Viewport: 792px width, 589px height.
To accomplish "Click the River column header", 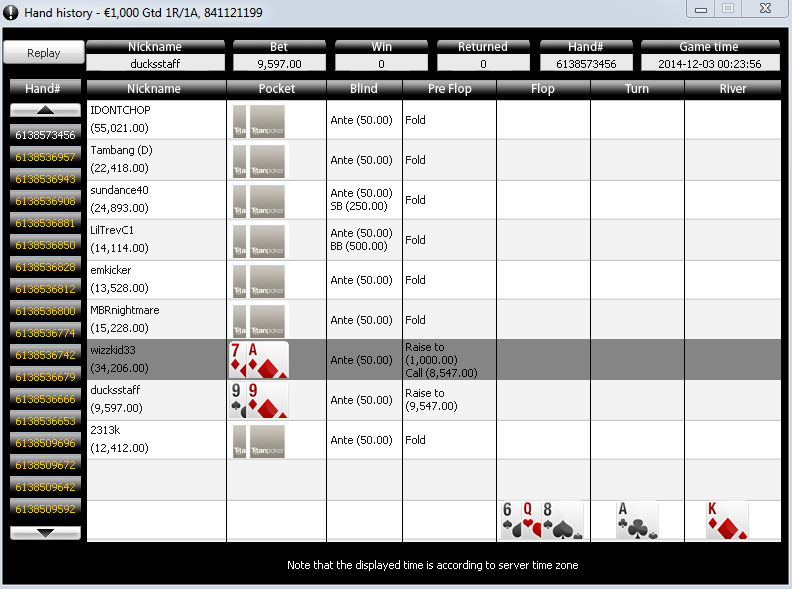I will tap(733, 88).
